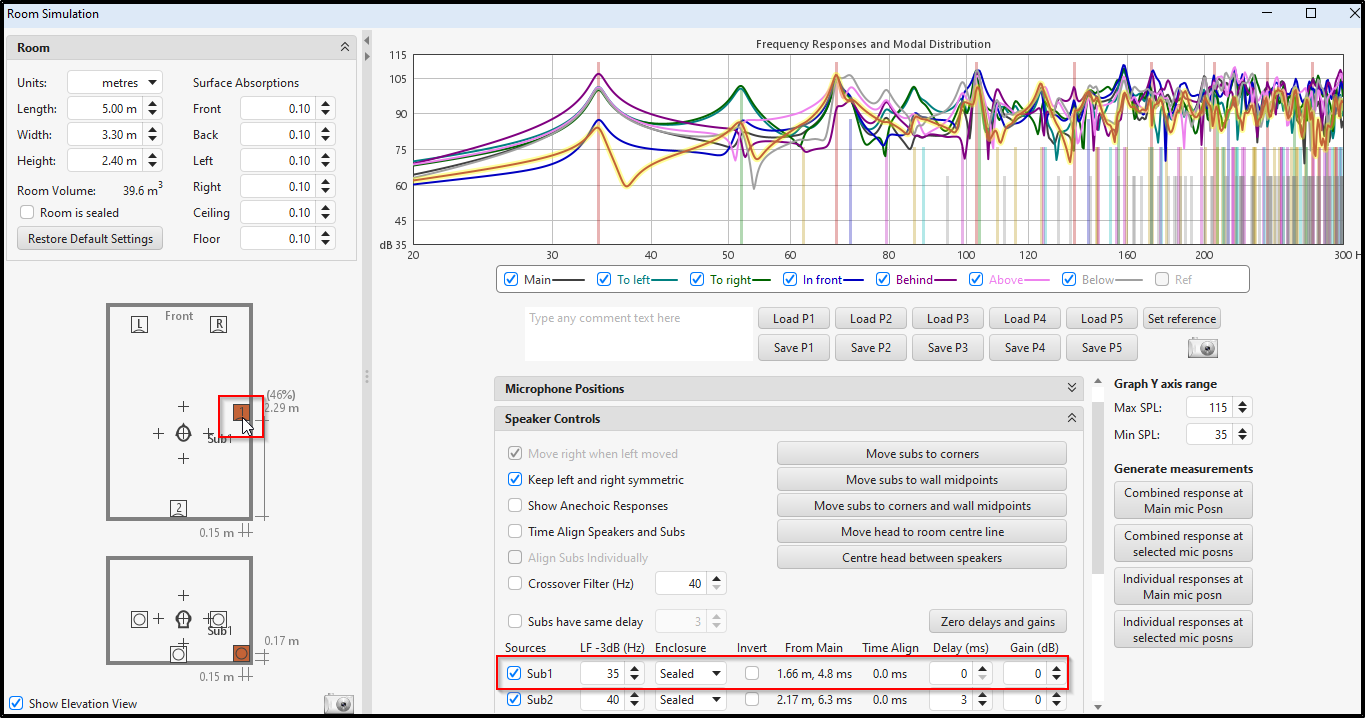Click the left speaker L icon in plan view
1365x718 pixels.
tap(139, 324)
